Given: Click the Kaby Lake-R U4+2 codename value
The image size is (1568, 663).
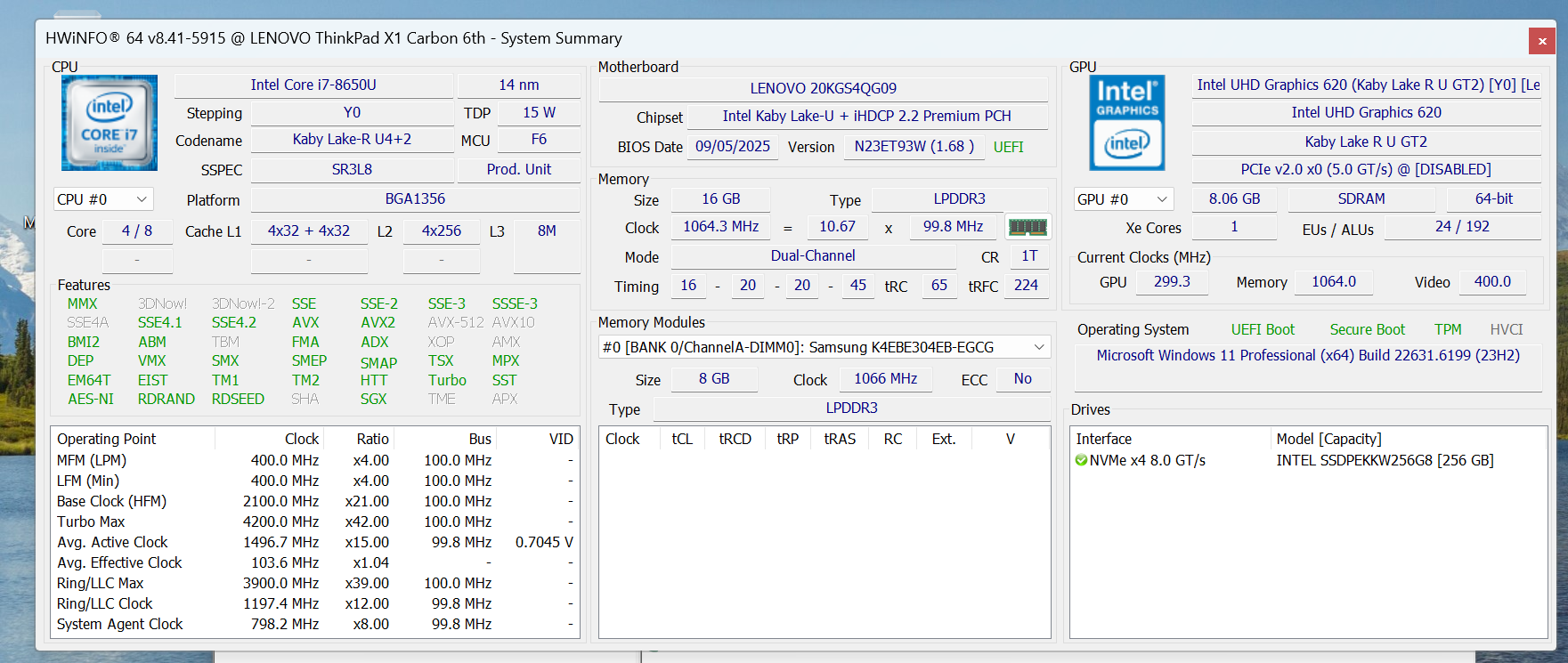Looking at the screenshot, I should 353,140.
